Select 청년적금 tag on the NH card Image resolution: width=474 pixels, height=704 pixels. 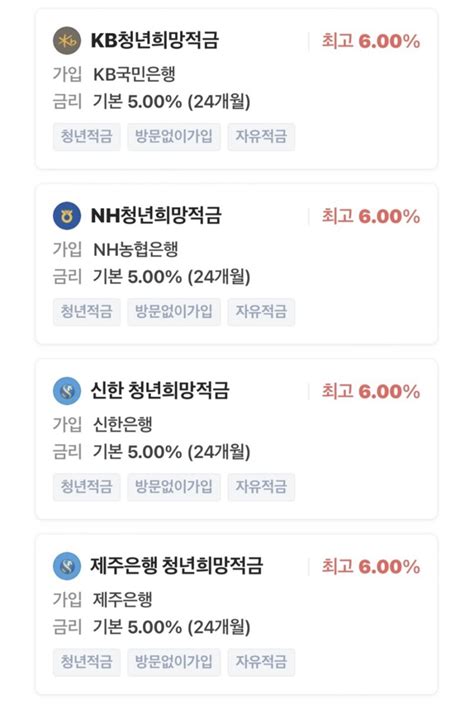pyautogui.click(x=87, y=312)
